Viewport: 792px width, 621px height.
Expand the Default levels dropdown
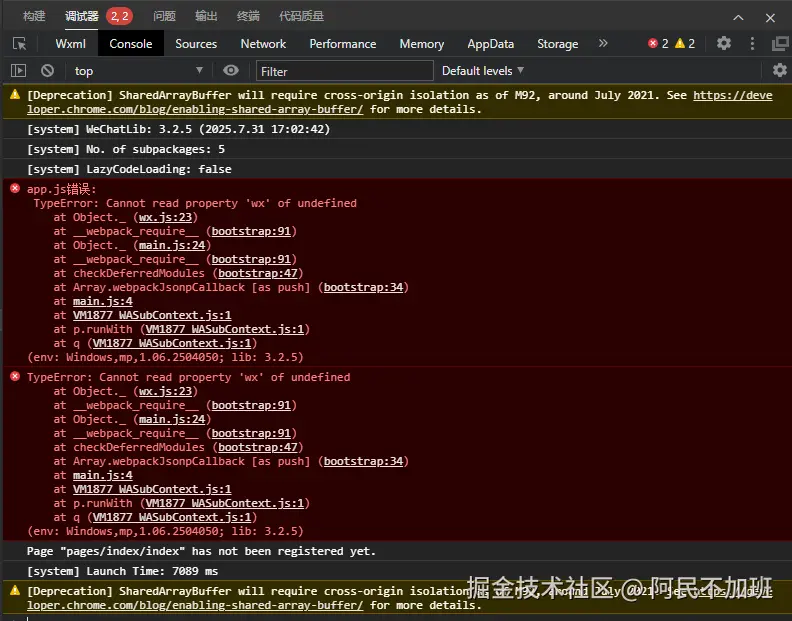[x=483, y=71]
